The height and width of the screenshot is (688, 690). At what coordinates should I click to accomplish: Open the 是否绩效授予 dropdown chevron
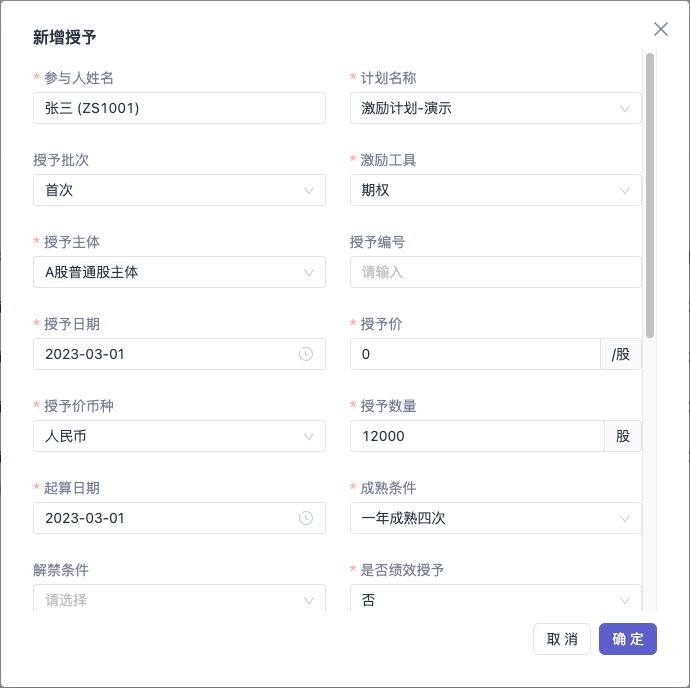[624, 600]
